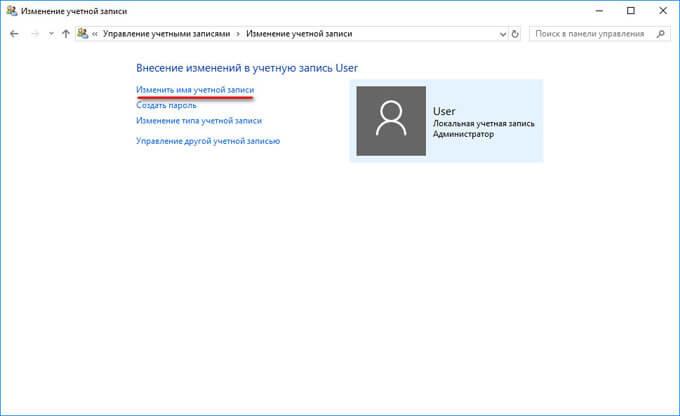This screenshot has width=680, height=416.
Task: Open "Создать пароль" link
Action: pyautogui.click(x=166, y=105)
